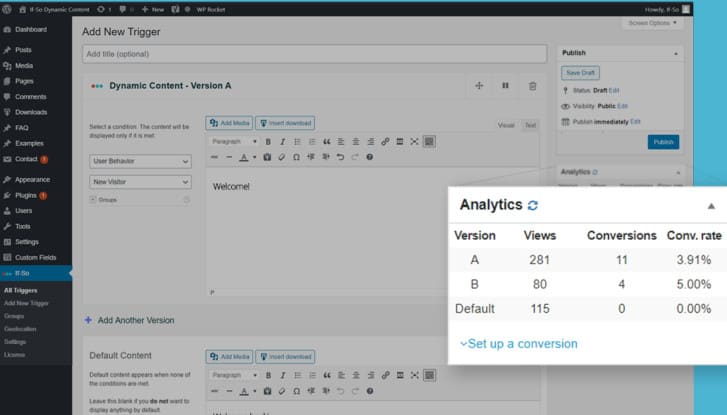Open keyboard shortcuts help in Version A editor
This screenshot has width=727, height=415.
click(370, 157)
